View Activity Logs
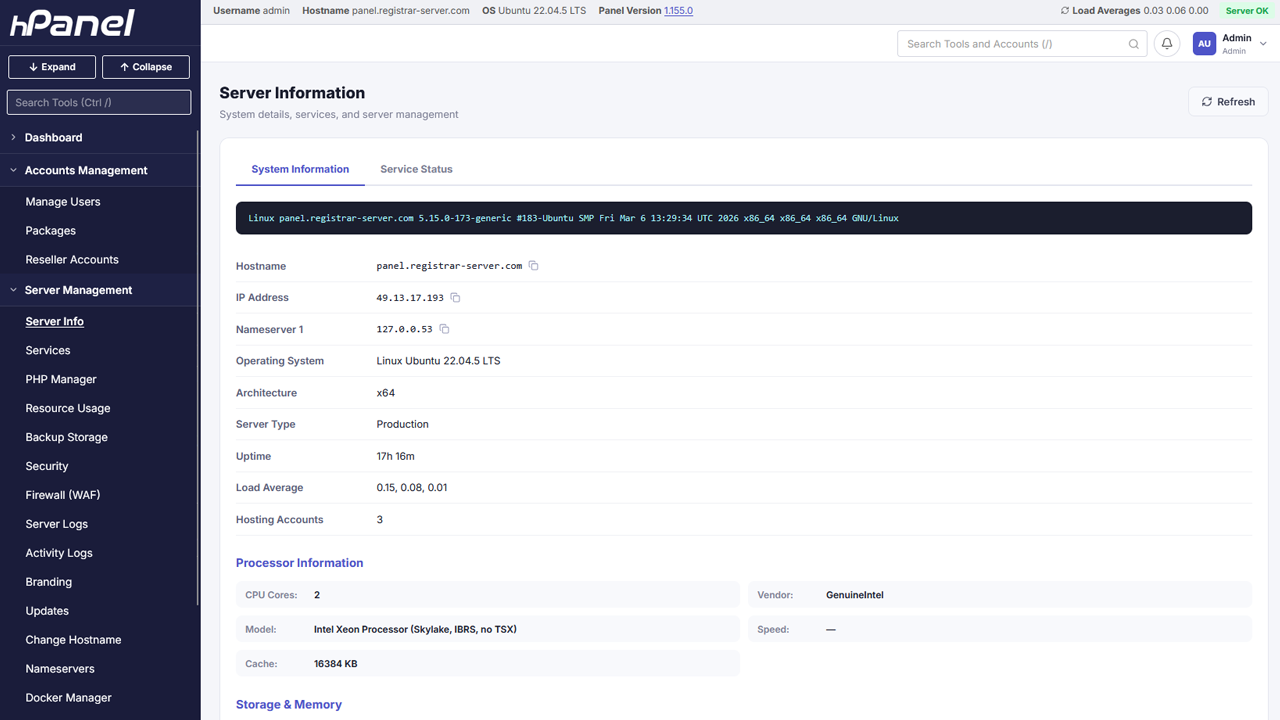Image resolution: width=1280 pixels, height=720 pixels. click(x=59, y=554)
